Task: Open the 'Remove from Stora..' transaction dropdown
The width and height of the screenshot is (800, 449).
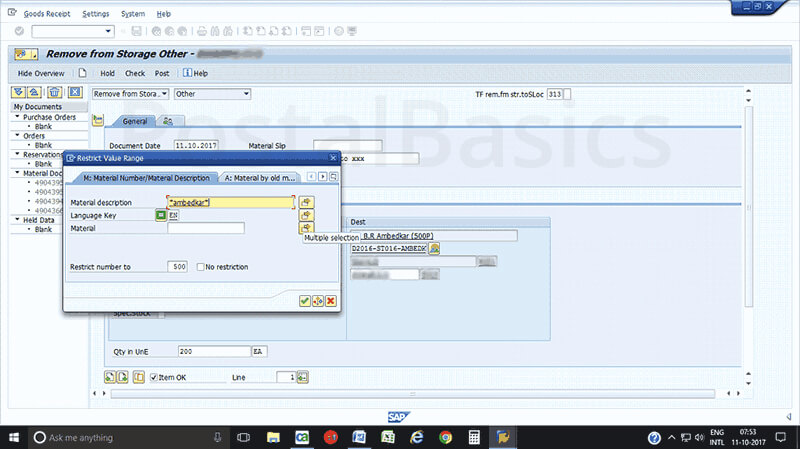Action: (x=130, y=94)
